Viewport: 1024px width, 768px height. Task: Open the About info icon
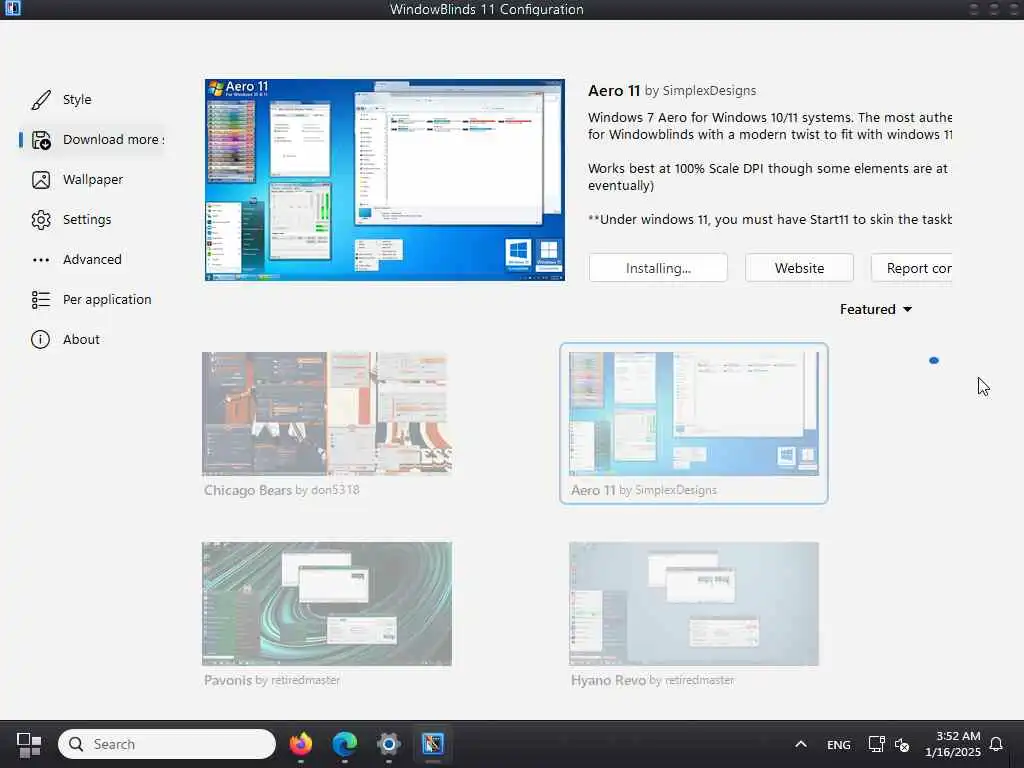pos(40,340)
